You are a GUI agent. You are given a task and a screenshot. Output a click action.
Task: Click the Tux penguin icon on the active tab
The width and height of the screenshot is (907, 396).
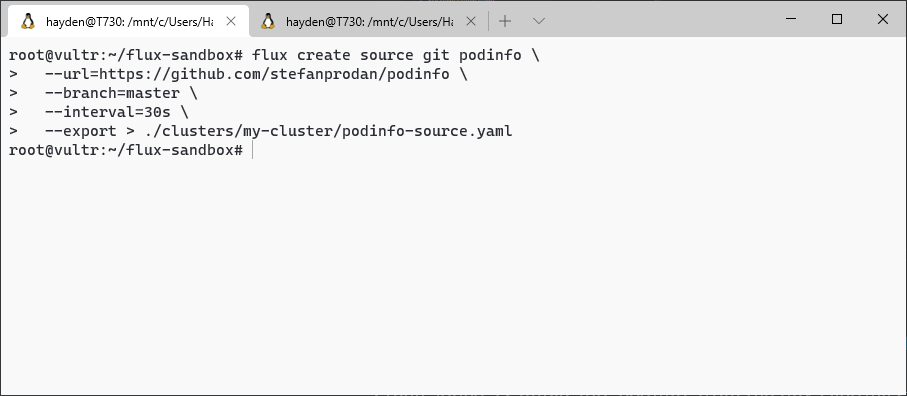27,21
